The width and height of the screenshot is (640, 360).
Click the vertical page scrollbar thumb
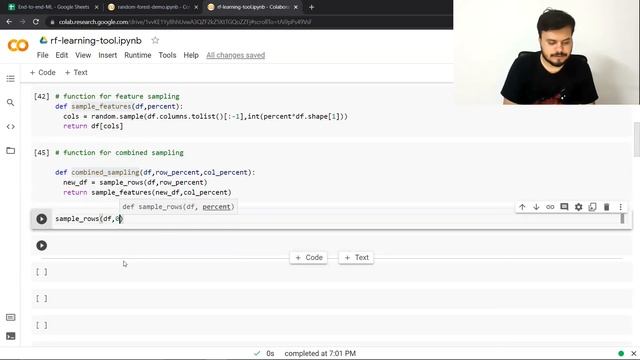pyautogui.click(x=637, y=140)
